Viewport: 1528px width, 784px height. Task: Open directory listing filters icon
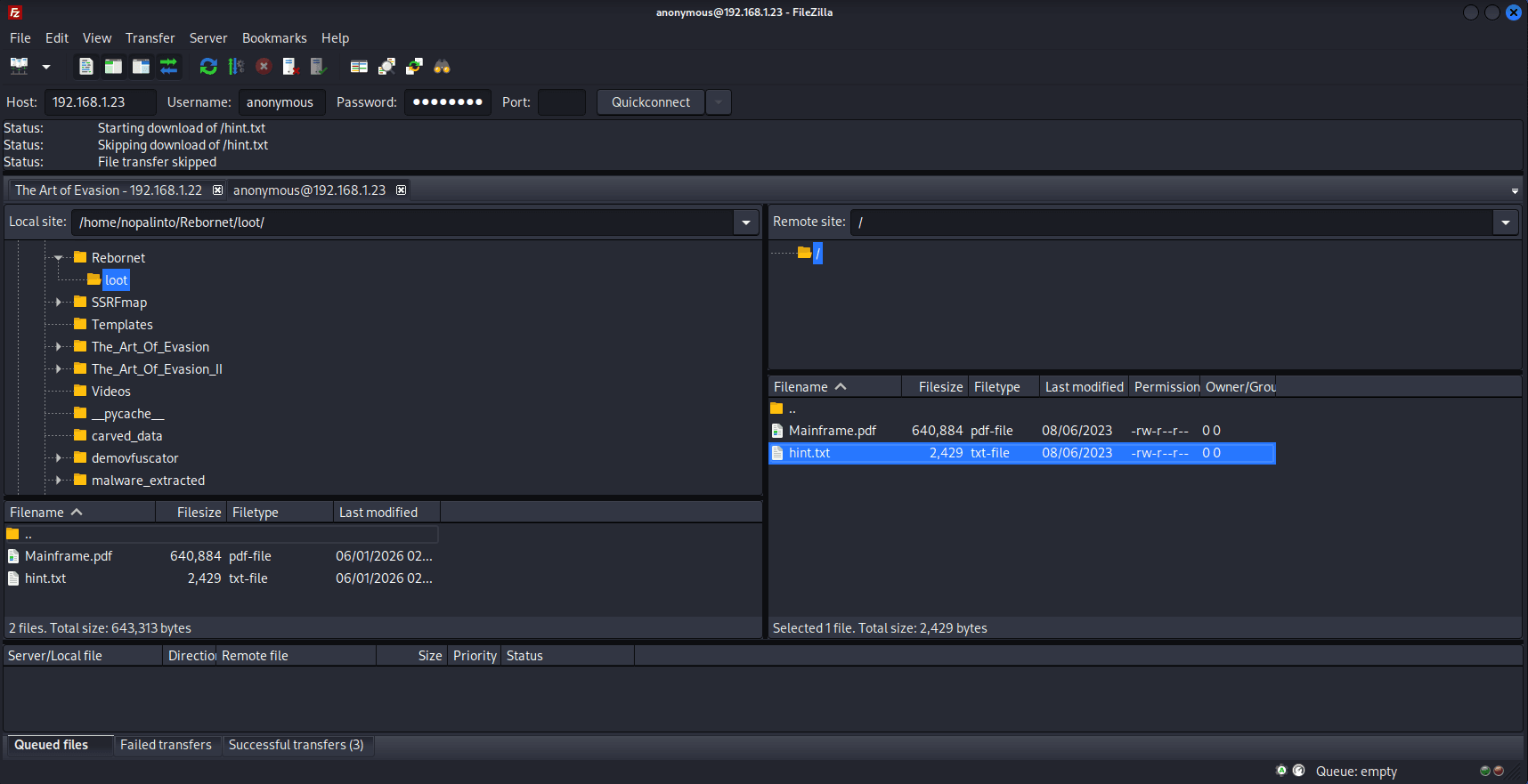pos(359,66)
